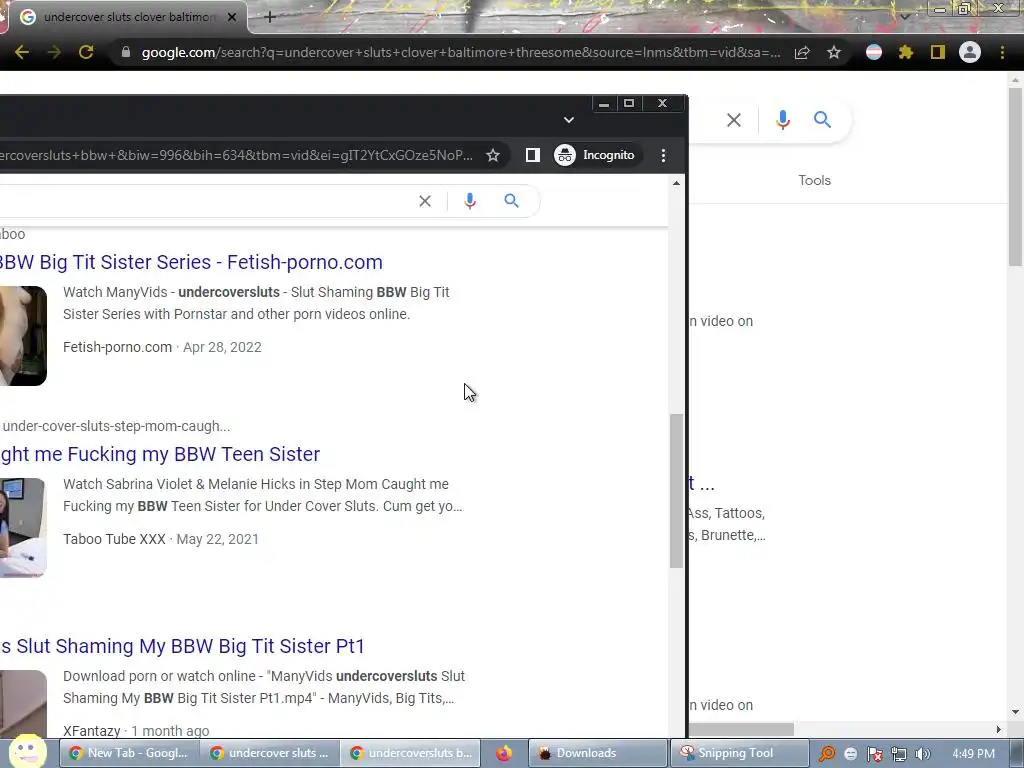Open Tools in rear Google results

point(814,180)
